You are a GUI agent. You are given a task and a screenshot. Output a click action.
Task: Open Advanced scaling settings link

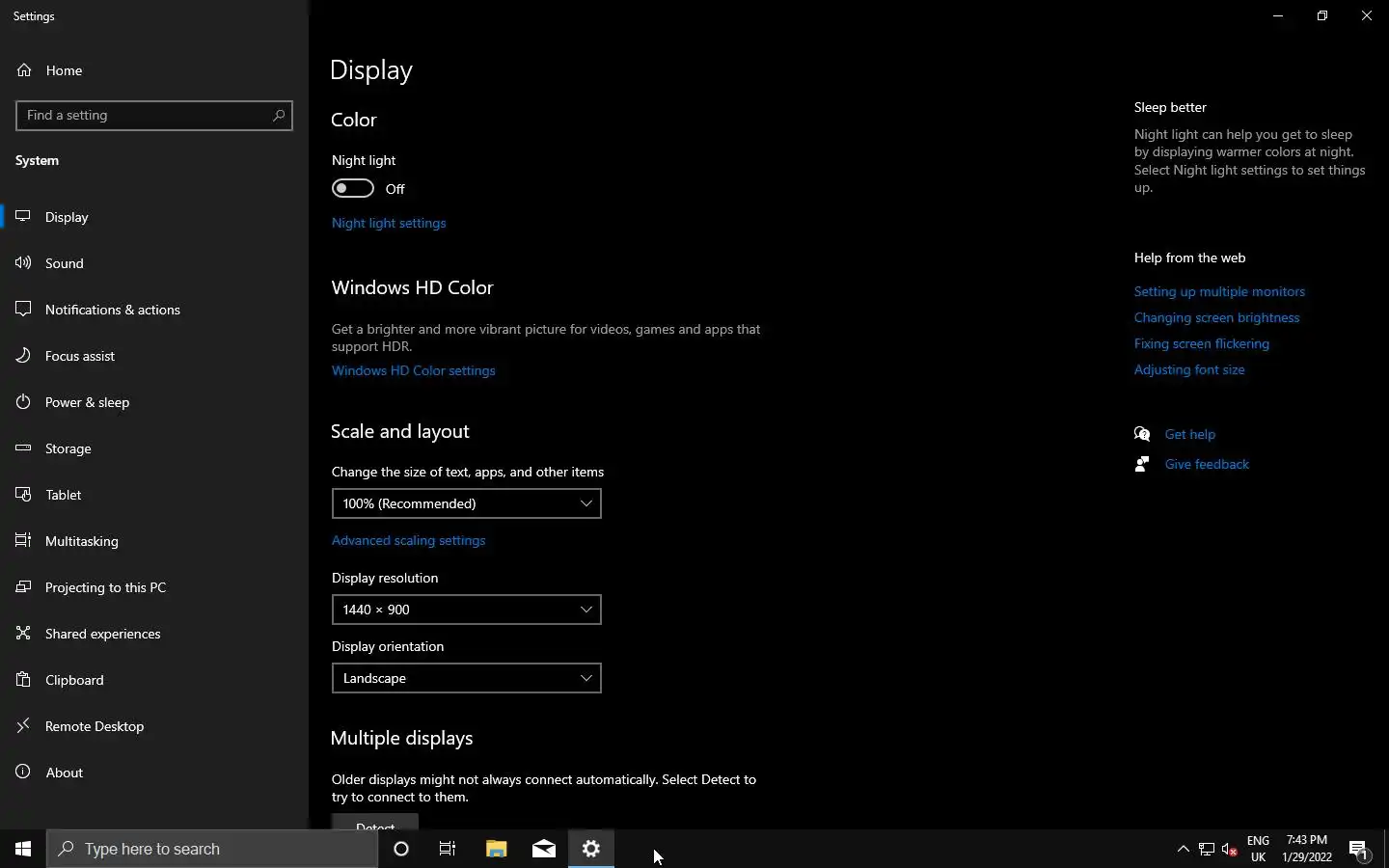pos(409,540)
